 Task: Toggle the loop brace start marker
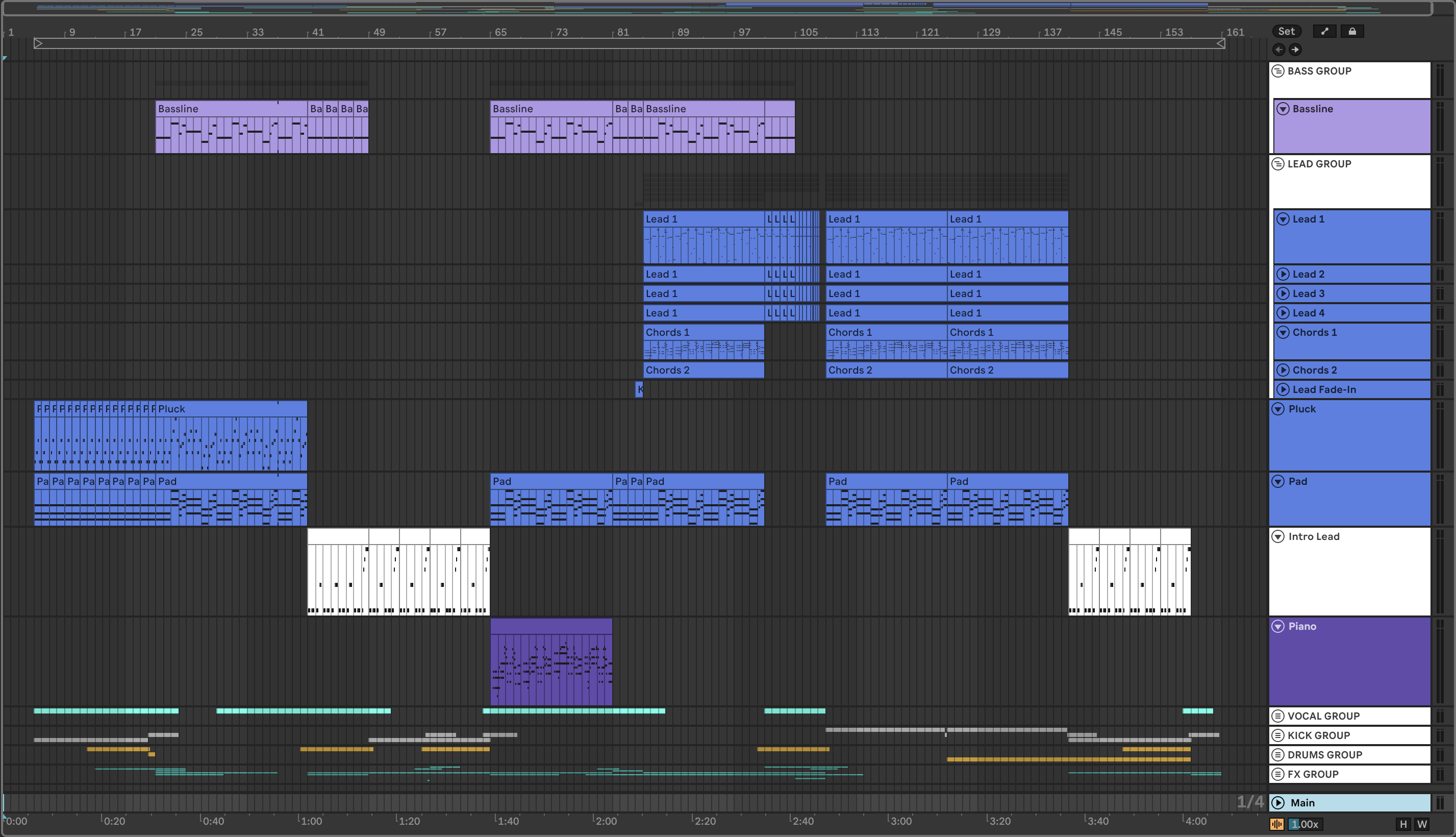pyautogui.click(x=38, y=43)
